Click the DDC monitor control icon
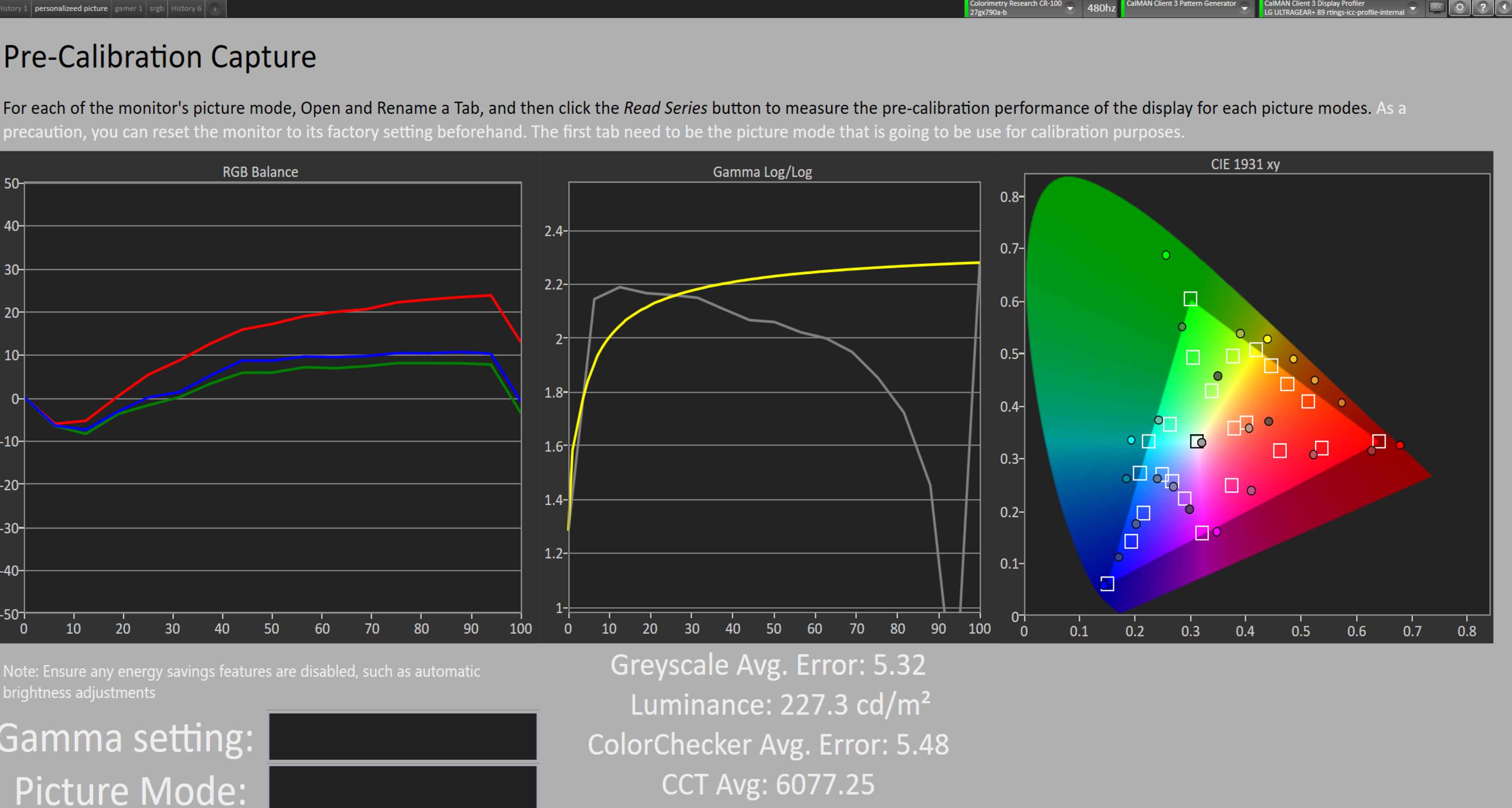This screenshot has height=808, width=1512. click(x=1436, y=7)
